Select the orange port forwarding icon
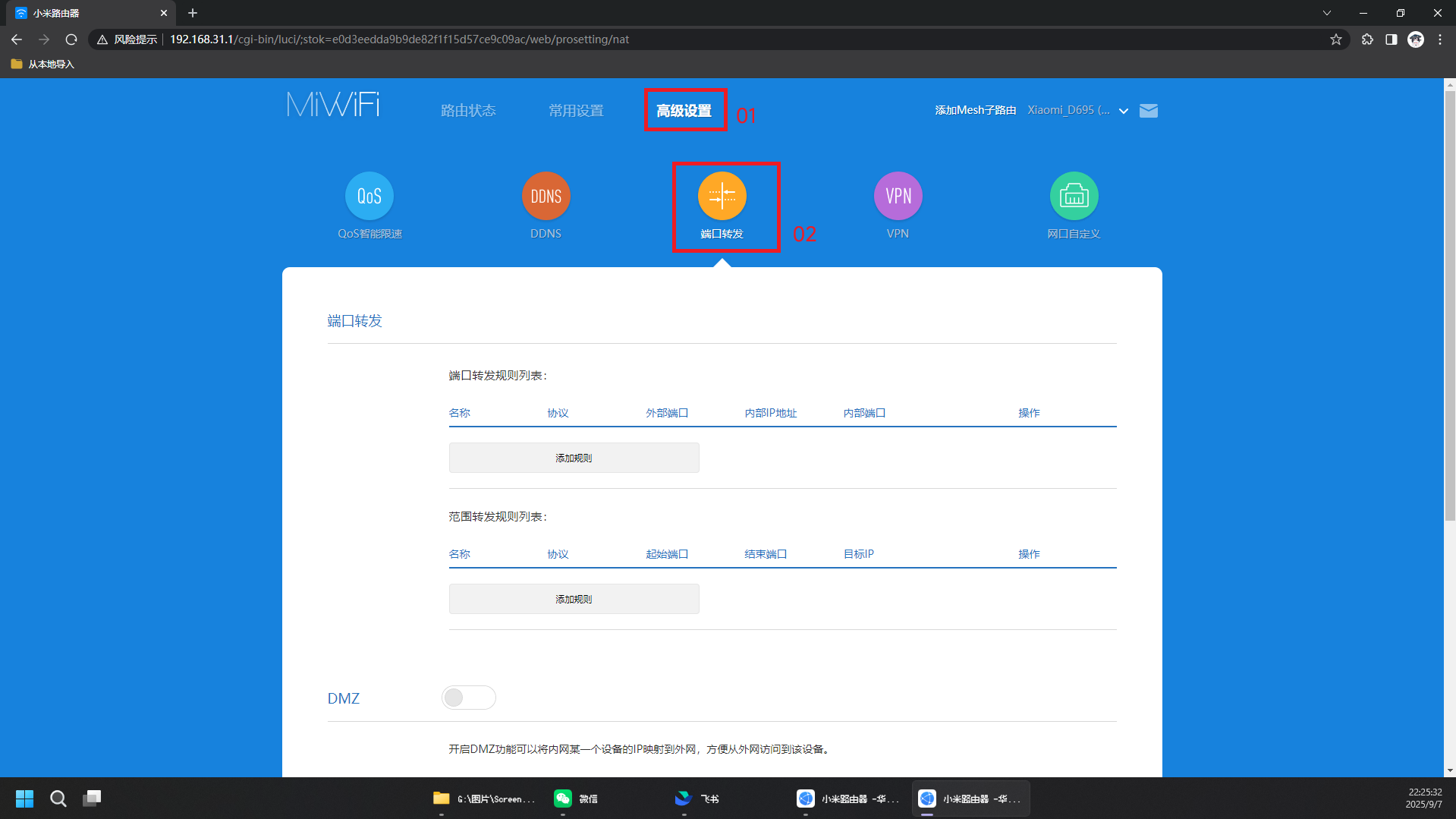1456x819 pixels. coord(722,197)
